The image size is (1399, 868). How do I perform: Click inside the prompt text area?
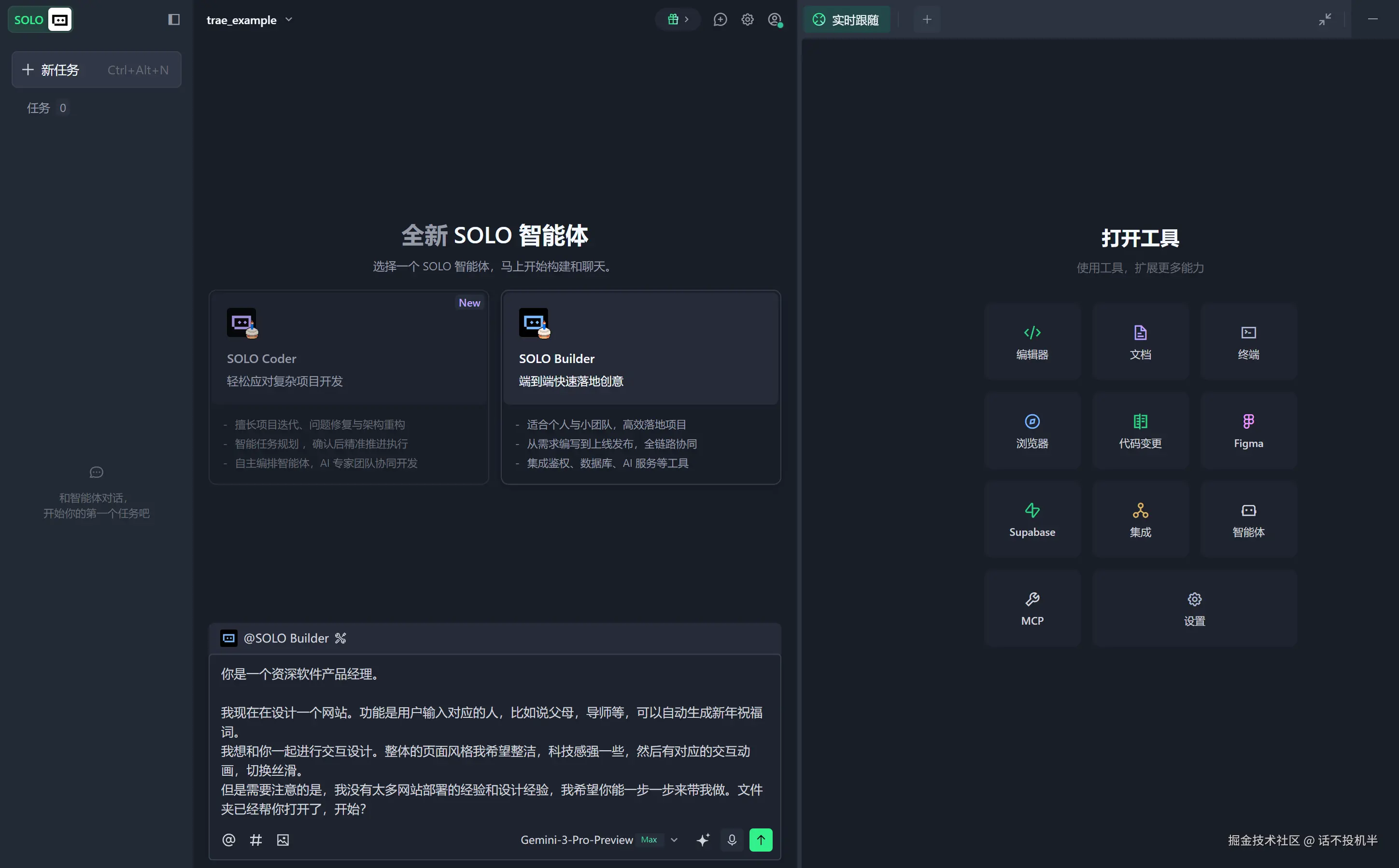point(494,741)
